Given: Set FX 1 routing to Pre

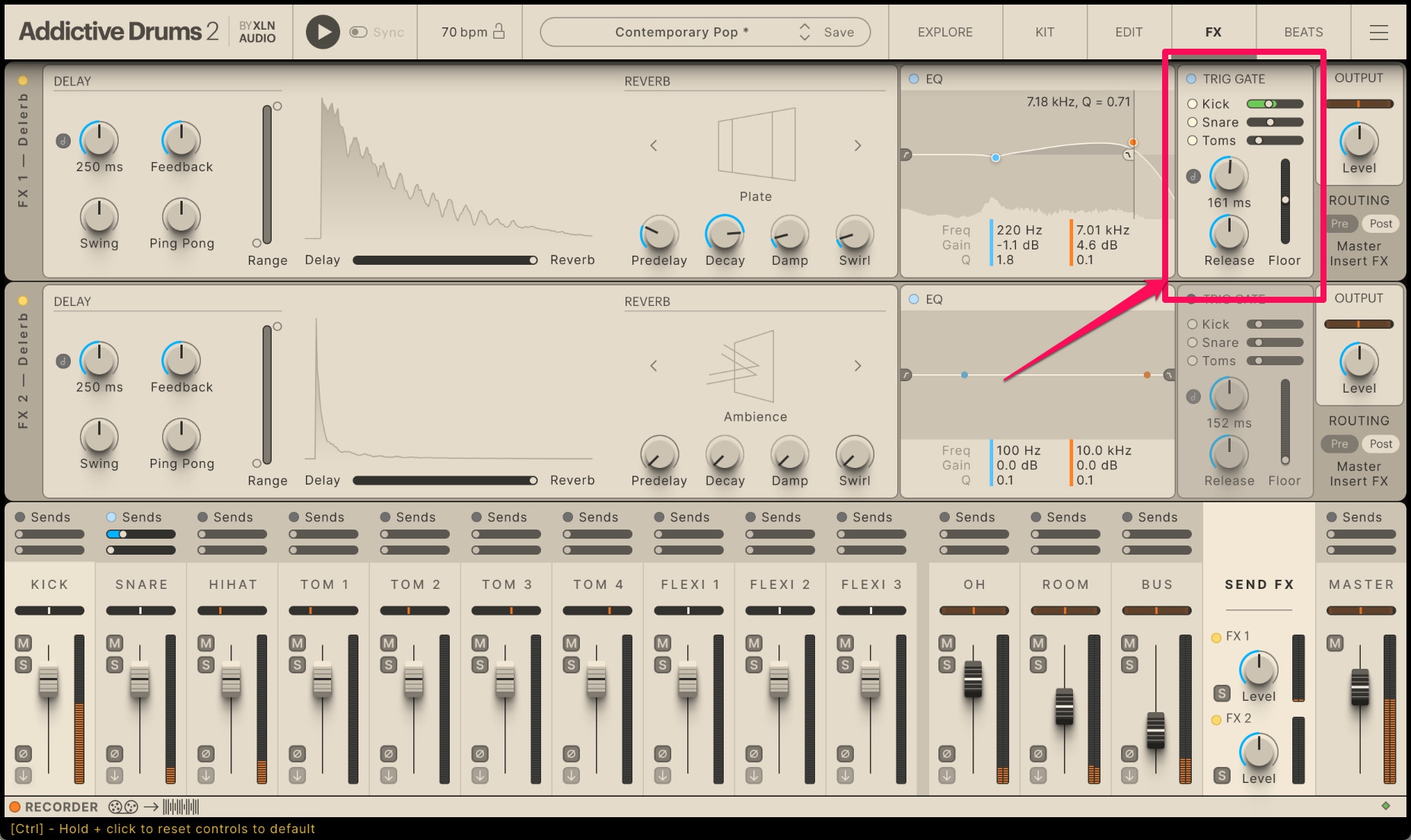Looking at the screenshot, I should pyautogui.click(x=1339, y=224).
